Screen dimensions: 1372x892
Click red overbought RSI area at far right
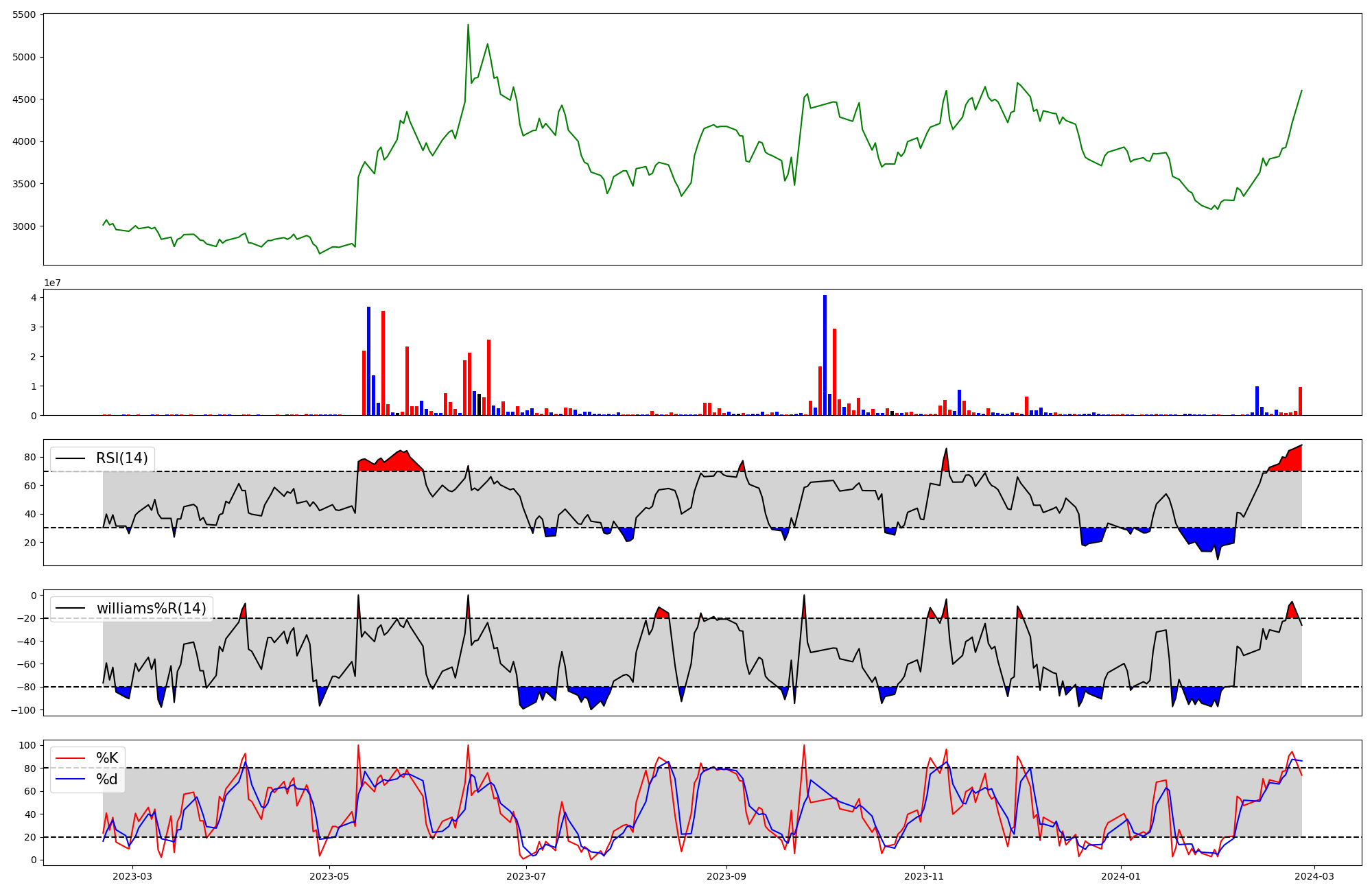click(x=1293, y=460)
